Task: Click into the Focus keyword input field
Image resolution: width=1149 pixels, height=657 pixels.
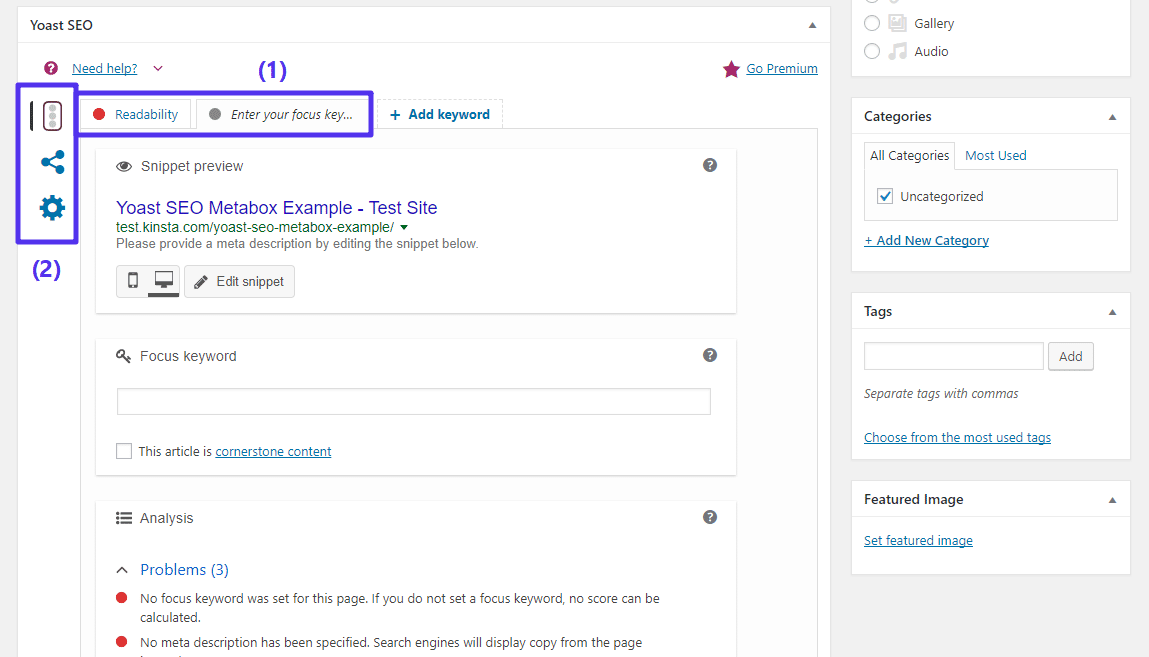Action: pos(414,401)
